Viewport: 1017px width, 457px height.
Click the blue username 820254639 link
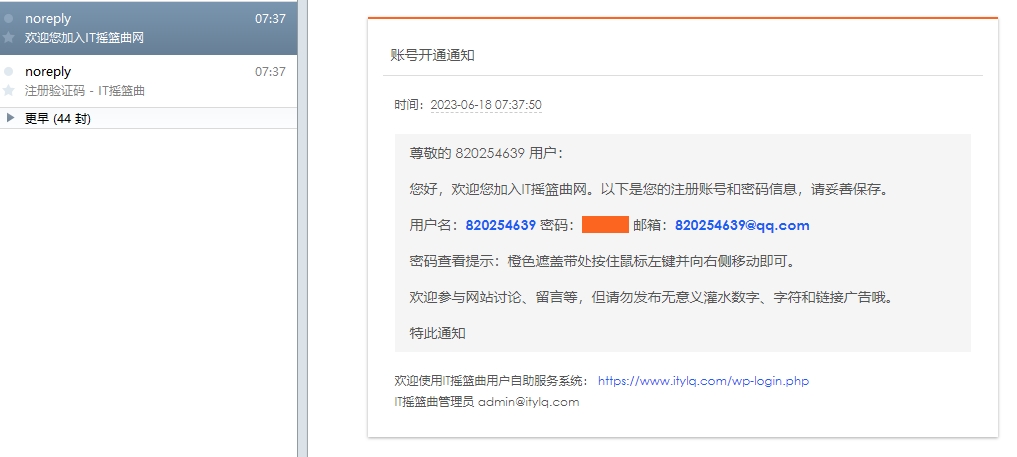click(500, 225)
